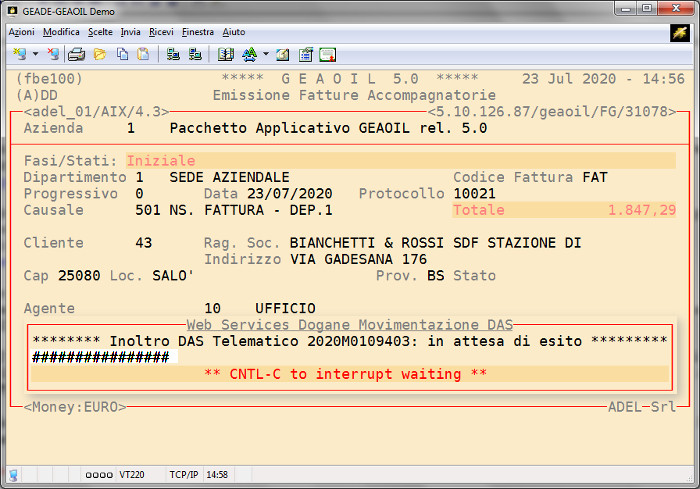Screen dimensions: 700x489
Task: Click the Codice Fattura value FAT
Action: click(x=595, y=177)
